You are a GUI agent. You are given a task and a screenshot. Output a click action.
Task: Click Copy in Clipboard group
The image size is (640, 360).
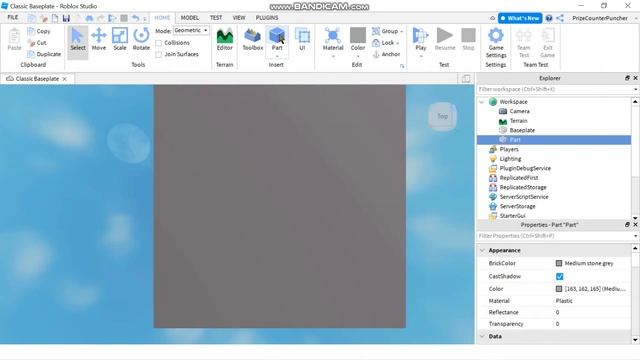click(39, 31)
